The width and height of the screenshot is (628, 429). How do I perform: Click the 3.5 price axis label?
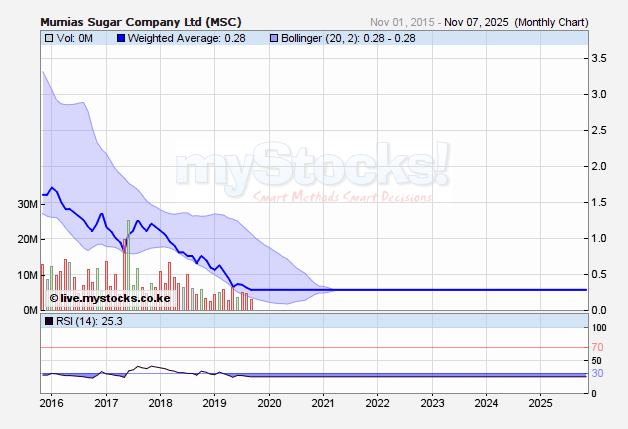coord(600,59)
